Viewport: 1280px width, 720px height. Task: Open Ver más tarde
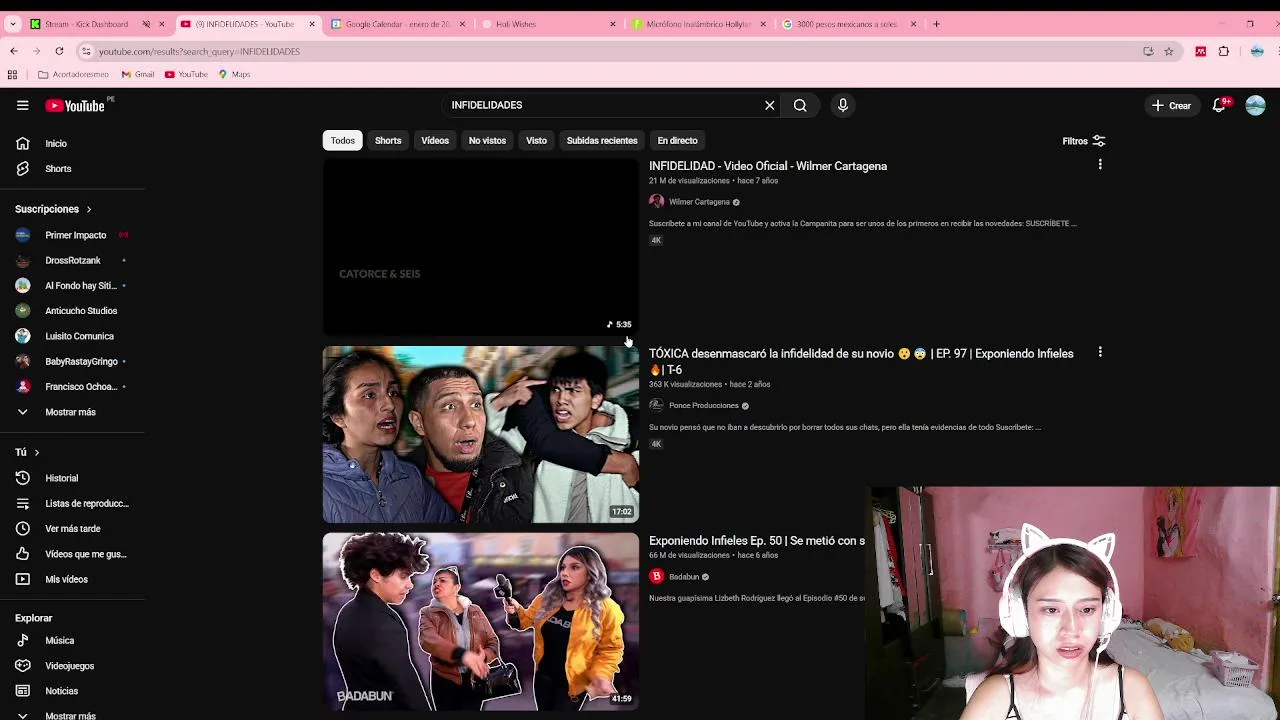pos(72,529)
